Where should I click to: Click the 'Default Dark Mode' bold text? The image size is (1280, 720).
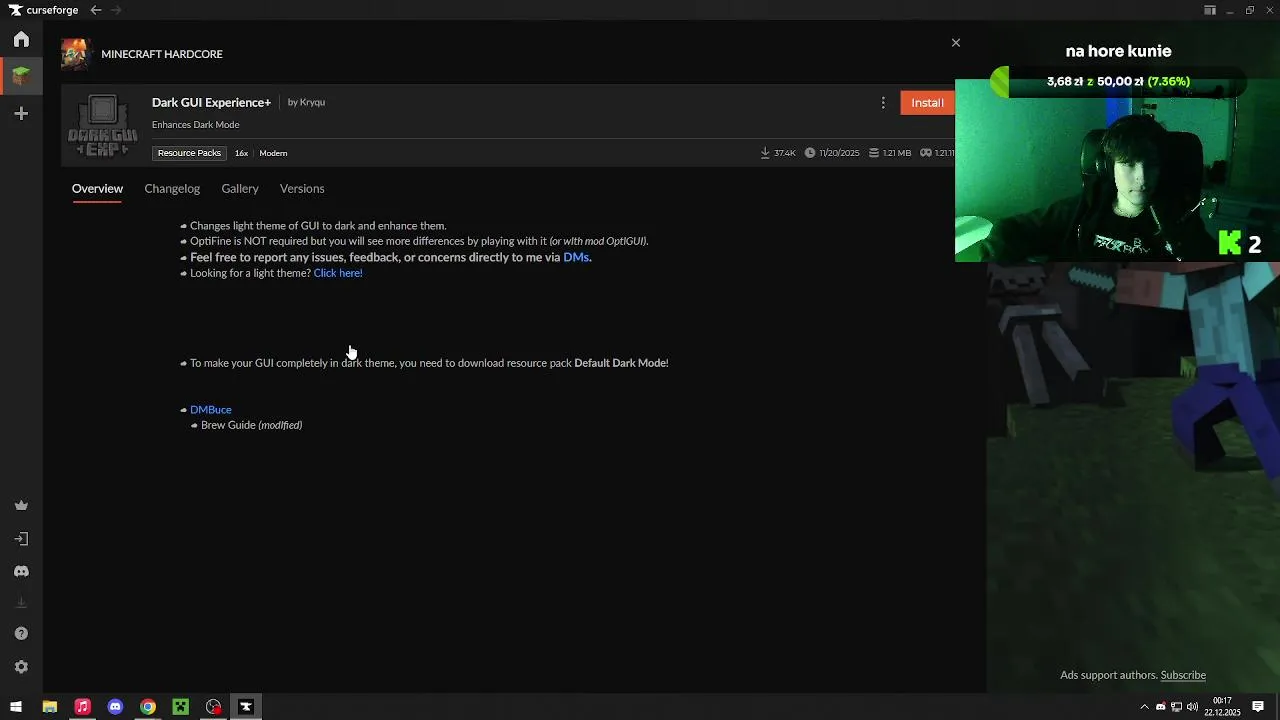tap(620, 363)
